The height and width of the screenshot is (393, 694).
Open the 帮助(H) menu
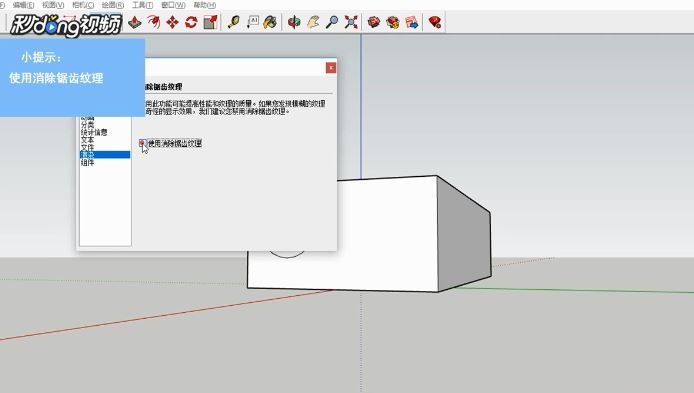pyautogui.click(x=204, y=5)
